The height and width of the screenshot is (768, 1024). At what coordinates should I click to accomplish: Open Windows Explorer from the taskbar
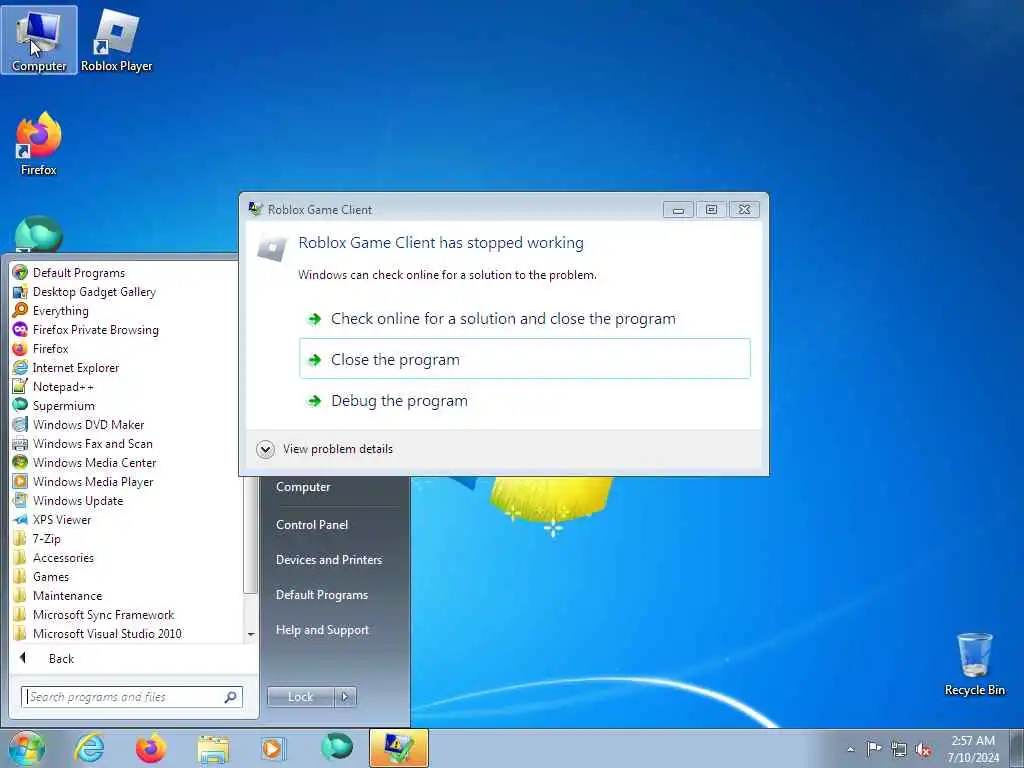tap(213, 748)
